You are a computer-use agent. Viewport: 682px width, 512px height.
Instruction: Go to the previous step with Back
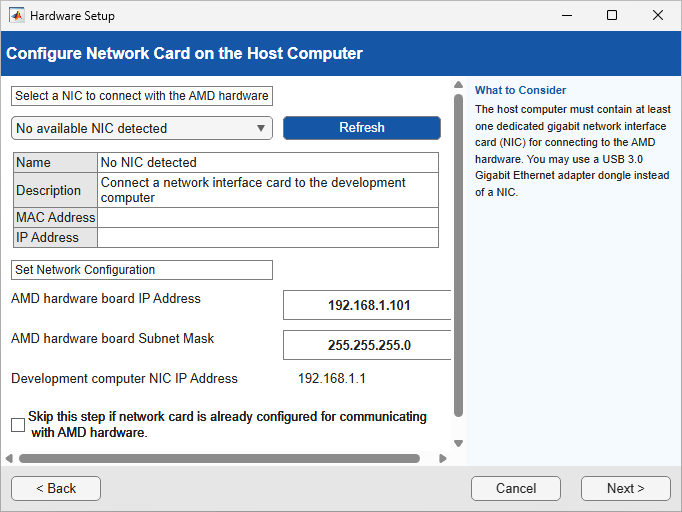click(56, 488)
